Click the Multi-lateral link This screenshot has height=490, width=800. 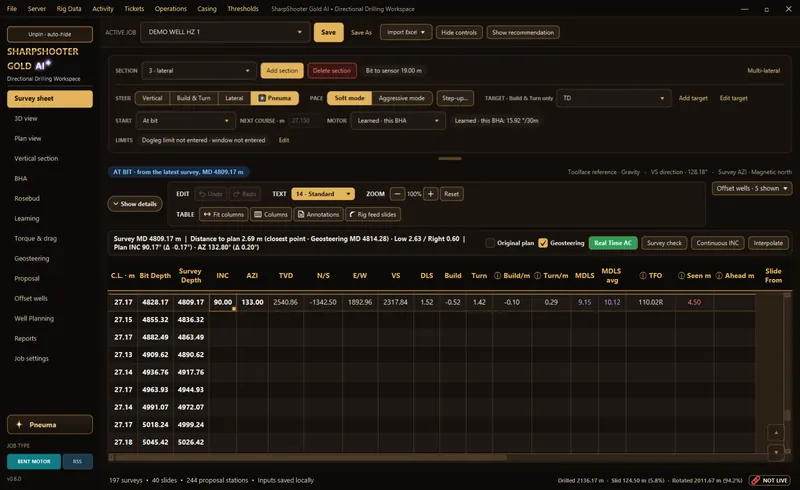point(763,70)
